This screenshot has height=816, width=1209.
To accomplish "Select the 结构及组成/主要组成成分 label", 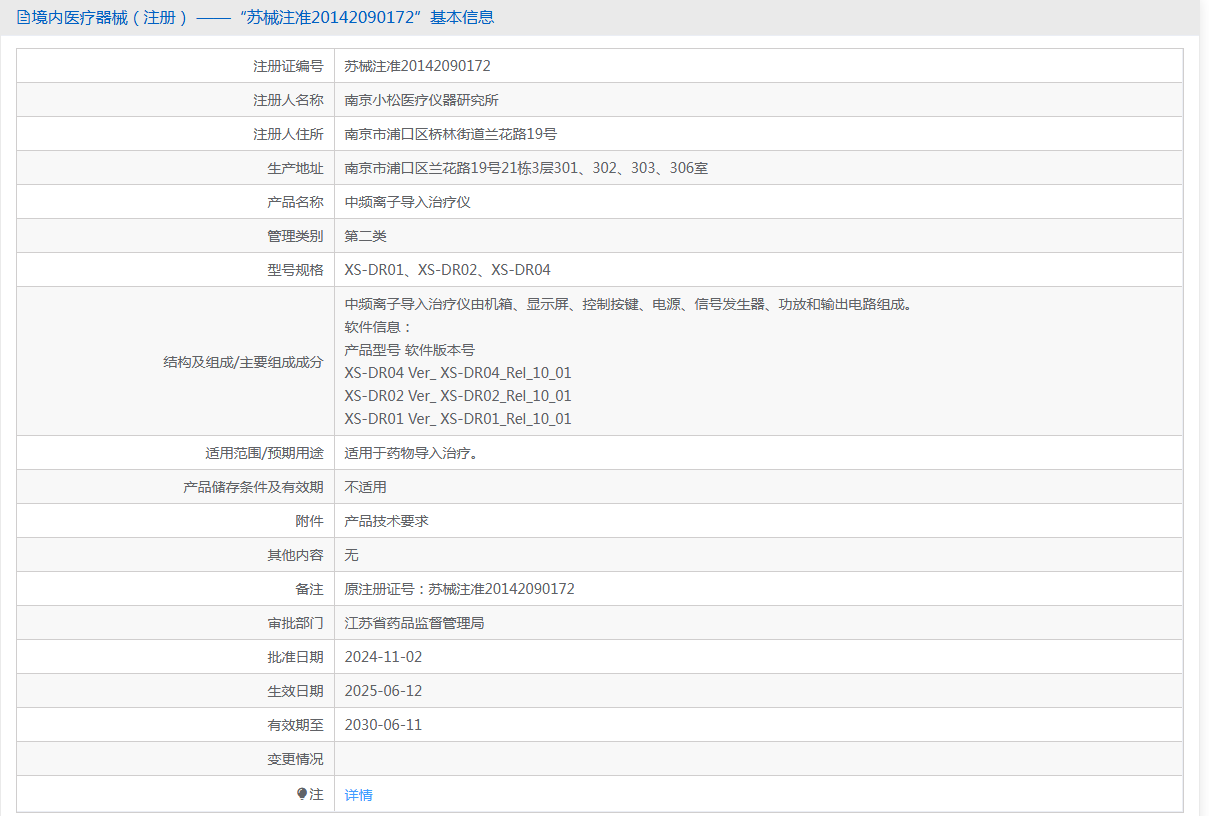I will click(243, 362).
